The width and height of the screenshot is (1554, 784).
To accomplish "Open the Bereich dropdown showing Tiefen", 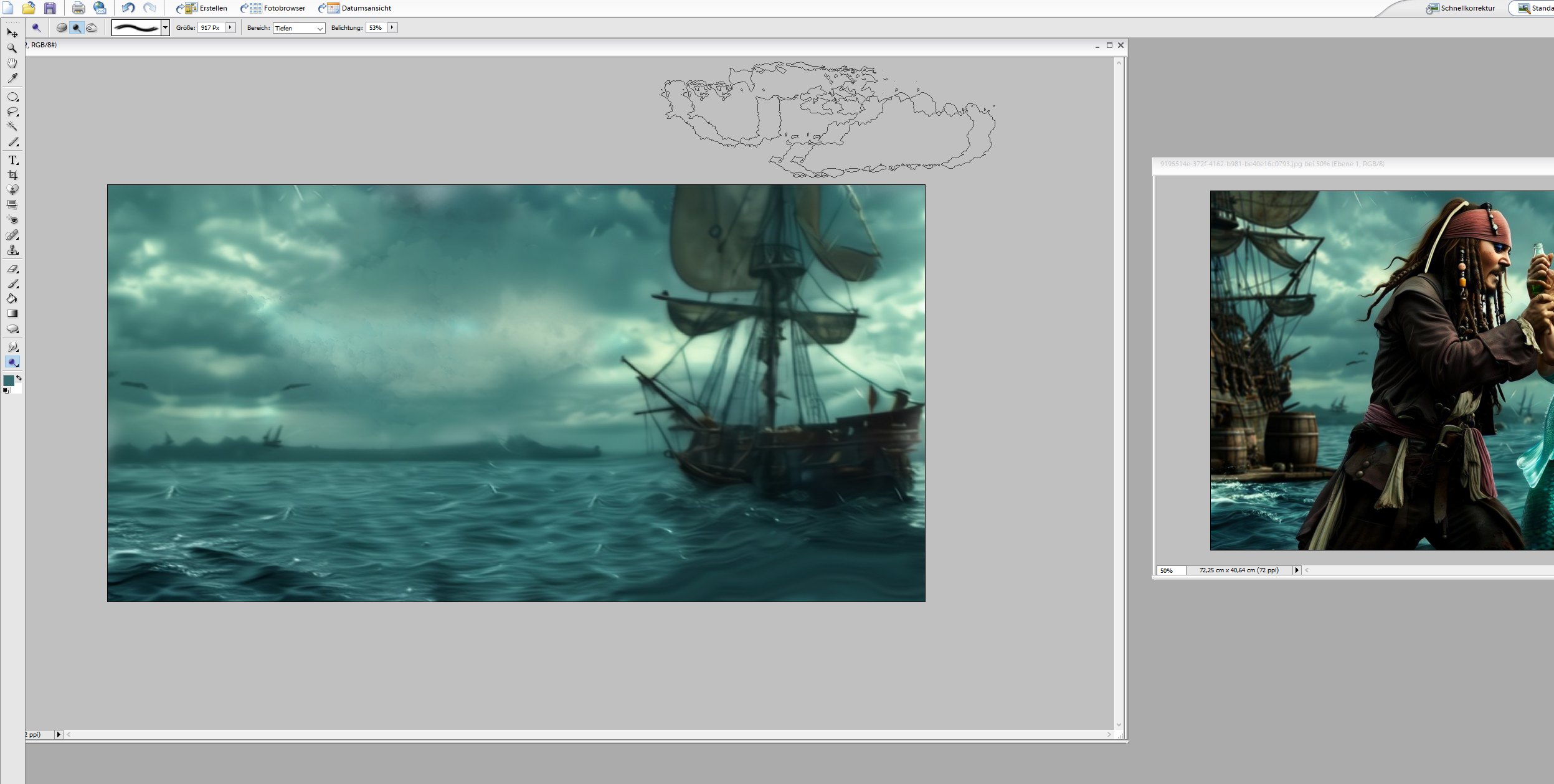I will (x=299, y=28).
